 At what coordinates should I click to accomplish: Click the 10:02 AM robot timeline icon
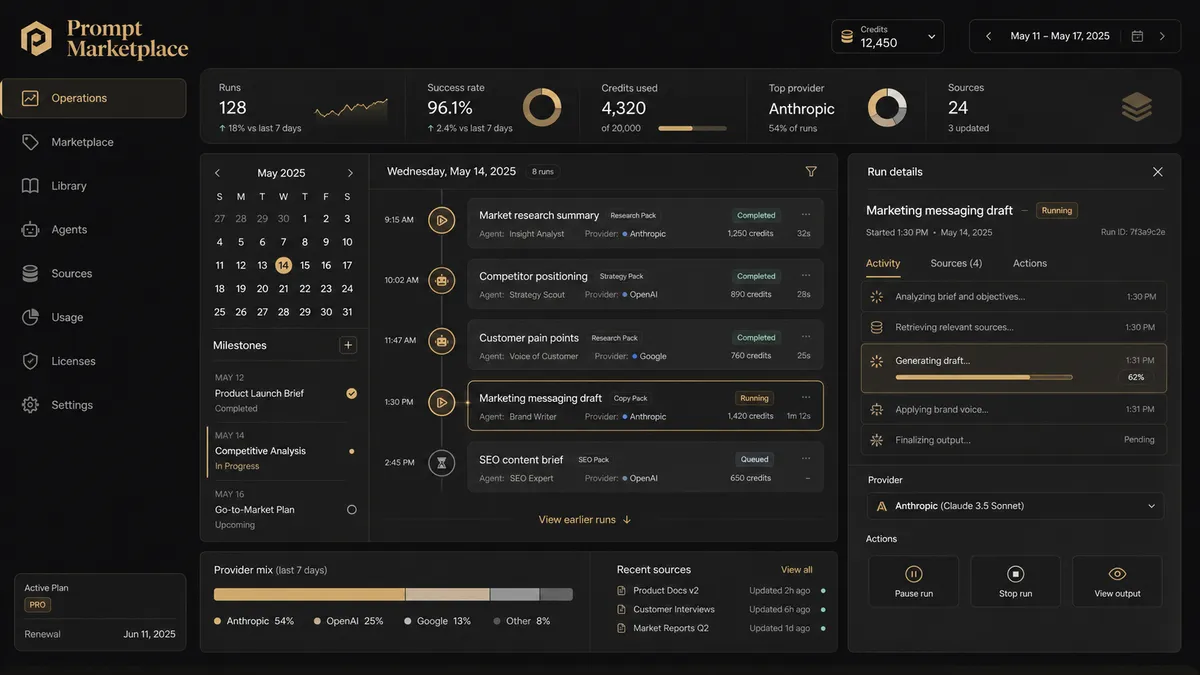(442, 280)
